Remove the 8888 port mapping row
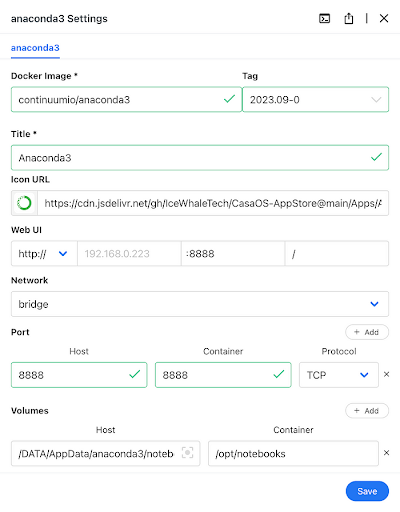 click(x=386, y=374)
